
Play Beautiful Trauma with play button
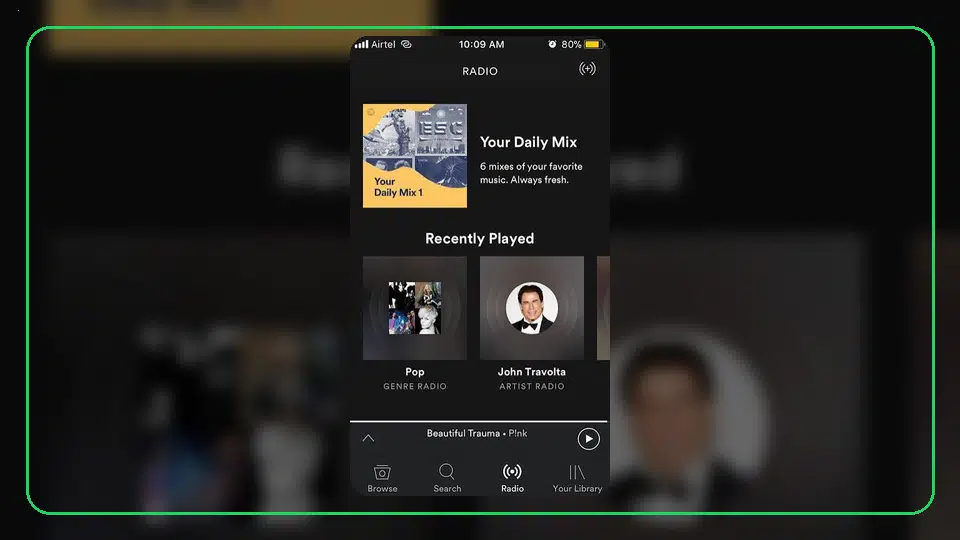(x=588, y=439)
